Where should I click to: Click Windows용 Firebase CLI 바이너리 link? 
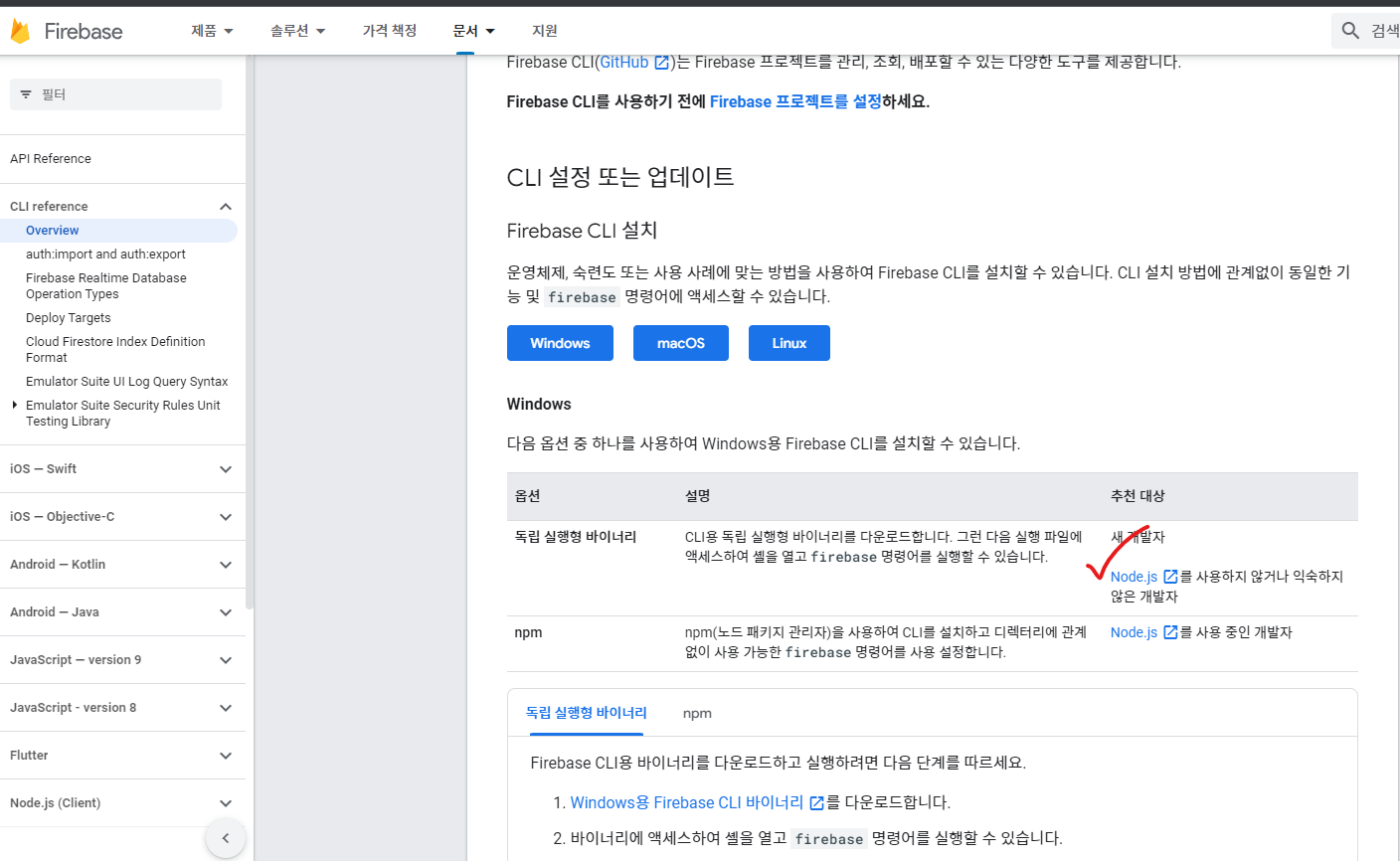point(687,803)
